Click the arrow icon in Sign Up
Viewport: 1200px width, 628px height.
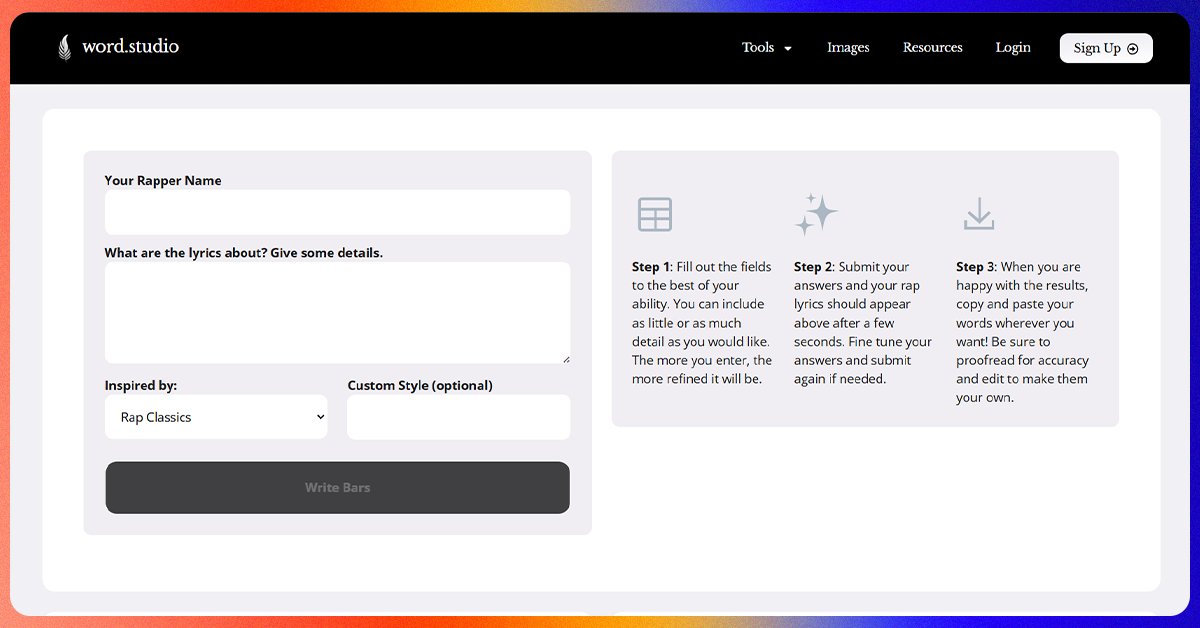point(1133,49)
